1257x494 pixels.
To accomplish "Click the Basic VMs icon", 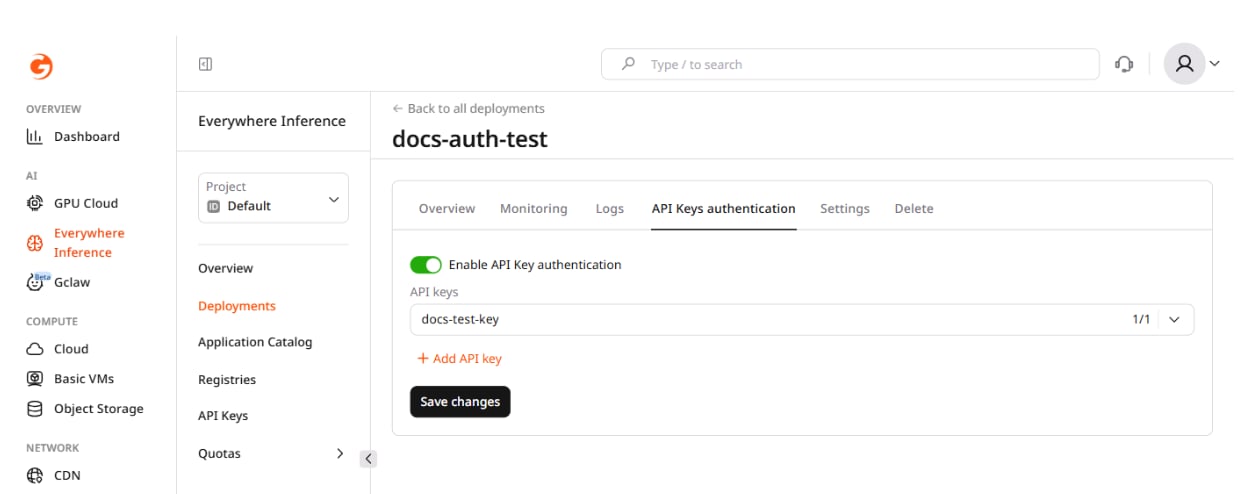I will pos(35,379).
